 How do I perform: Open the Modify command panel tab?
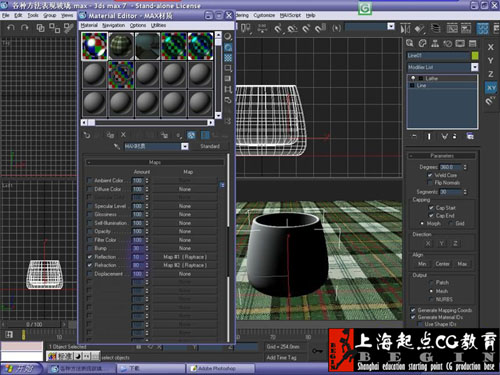click(x=422, y=43)
